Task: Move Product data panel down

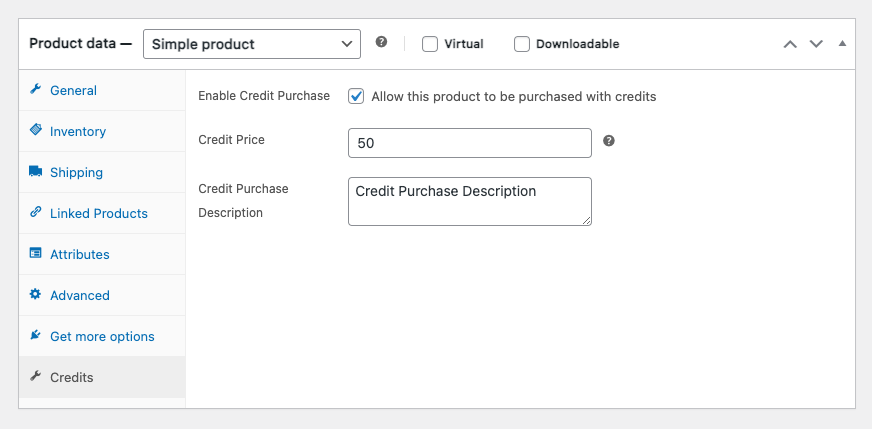Action: [x=816, y=44]
